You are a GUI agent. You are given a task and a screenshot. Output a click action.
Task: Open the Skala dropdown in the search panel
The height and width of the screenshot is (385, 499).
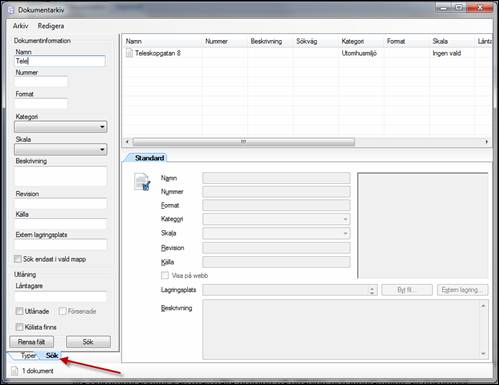pyautogui.click(x=61, y=149)
